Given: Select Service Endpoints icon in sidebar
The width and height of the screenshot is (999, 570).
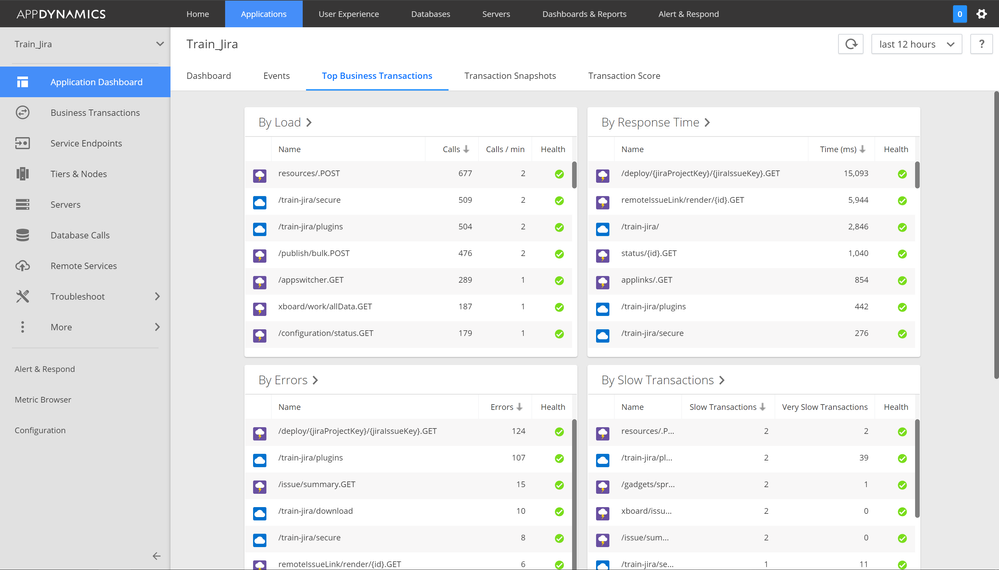Looking at the screenshot, I should click(x=22, y=143).
